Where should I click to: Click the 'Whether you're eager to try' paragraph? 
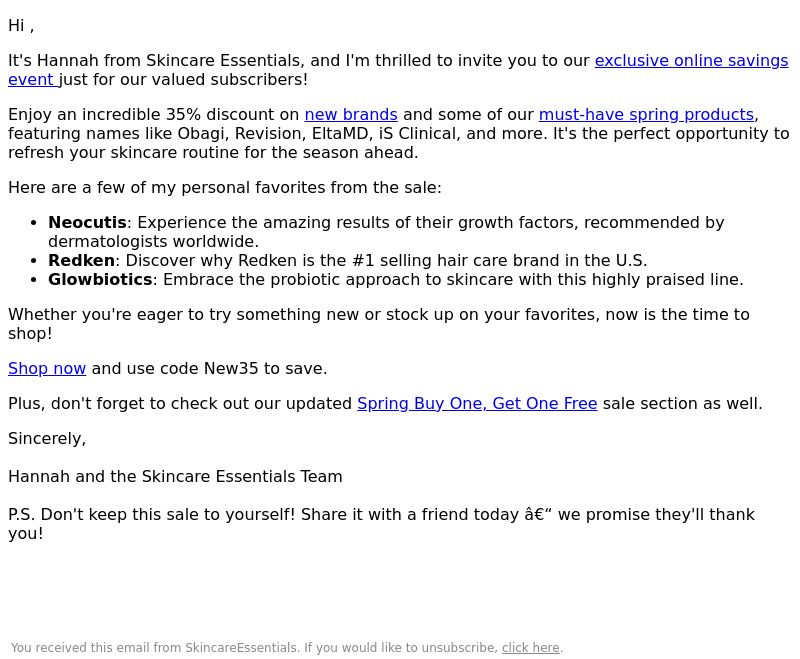coord(379,324)
